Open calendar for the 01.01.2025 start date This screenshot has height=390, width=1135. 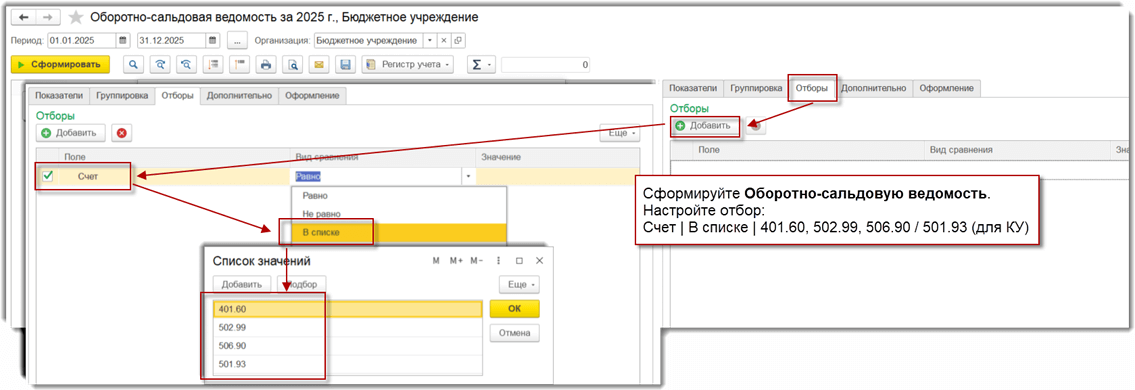click(x=123, y=40)
